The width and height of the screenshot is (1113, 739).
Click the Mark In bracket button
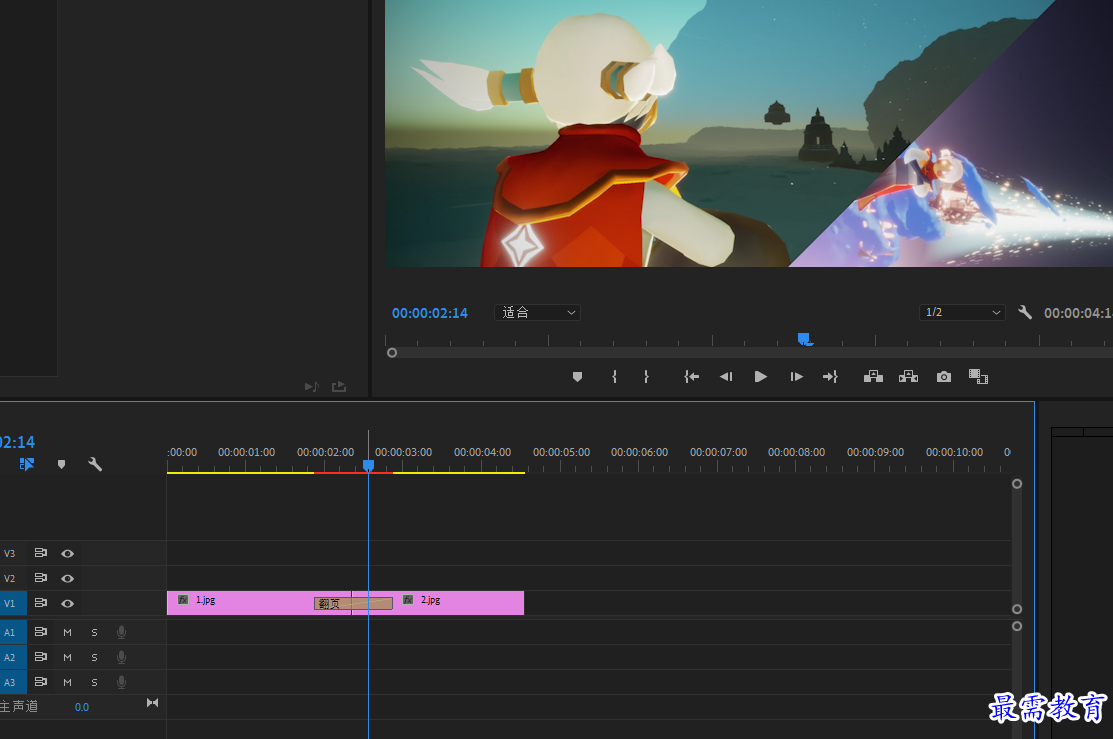coord(615,377)
